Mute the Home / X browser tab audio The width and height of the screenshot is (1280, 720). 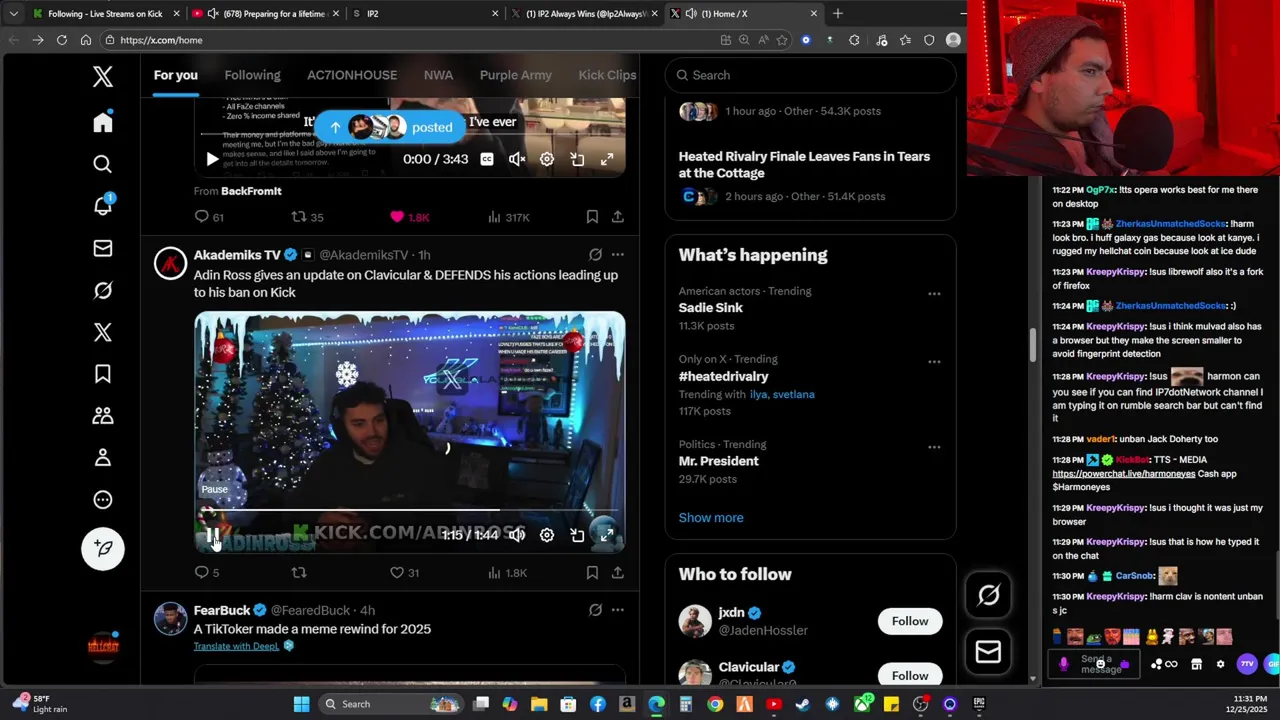click(691, 14)
